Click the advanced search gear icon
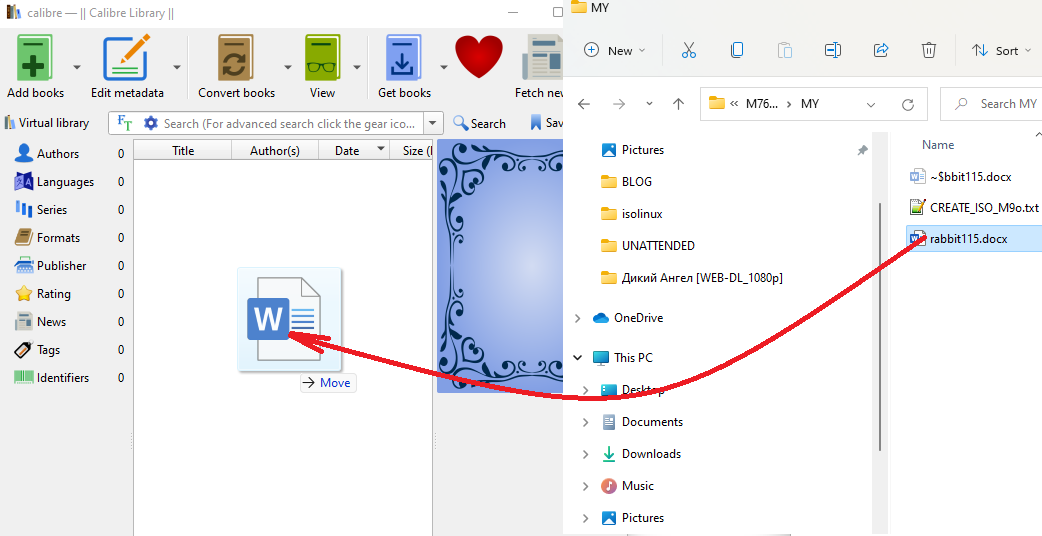The image size is (1042, 536). 151,123
